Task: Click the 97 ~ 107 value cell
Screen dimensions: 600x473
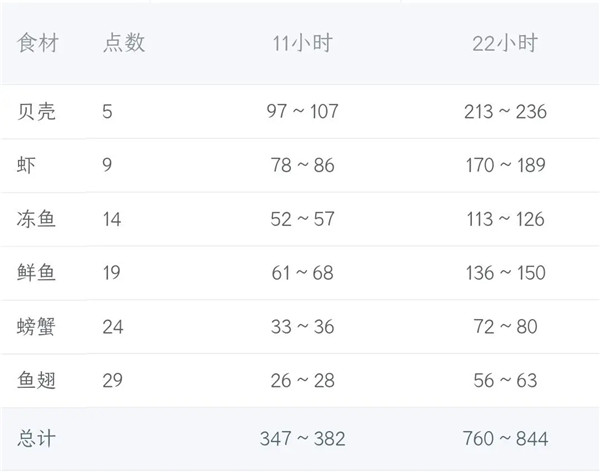Action: click(x=302, y=111)
